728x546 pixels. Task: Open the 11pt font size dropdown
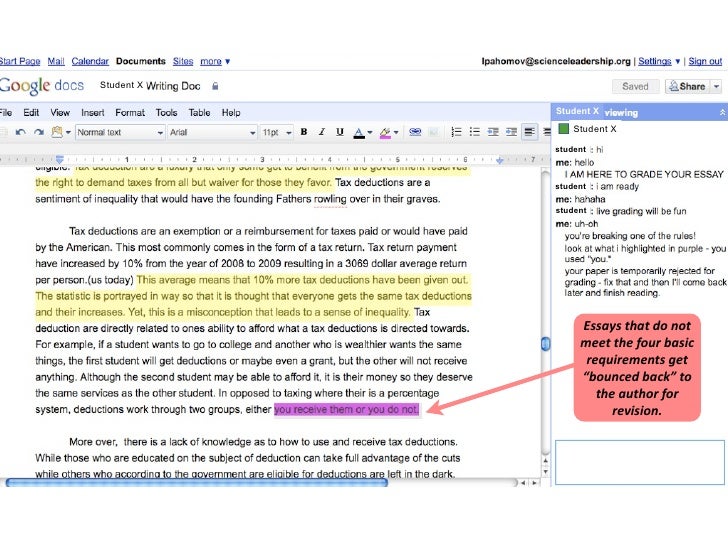point(276,132)
